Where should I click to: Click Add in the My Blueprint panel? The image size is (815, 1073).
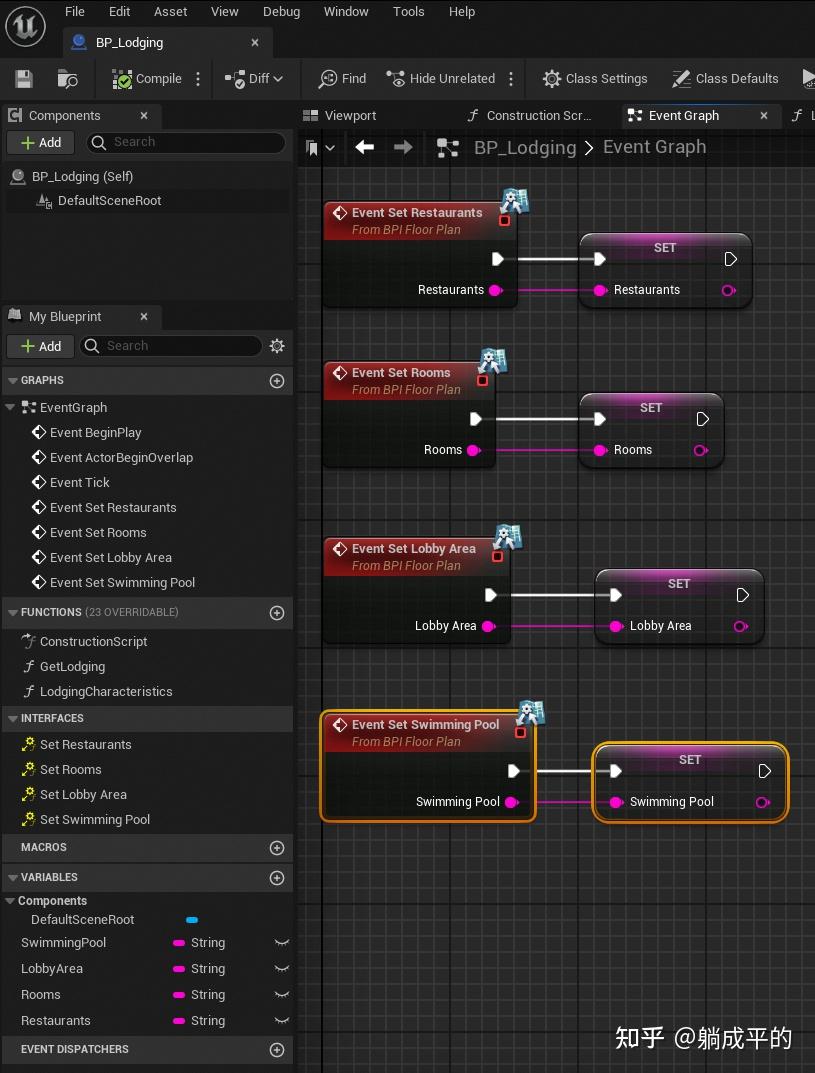tap(39, 346)
